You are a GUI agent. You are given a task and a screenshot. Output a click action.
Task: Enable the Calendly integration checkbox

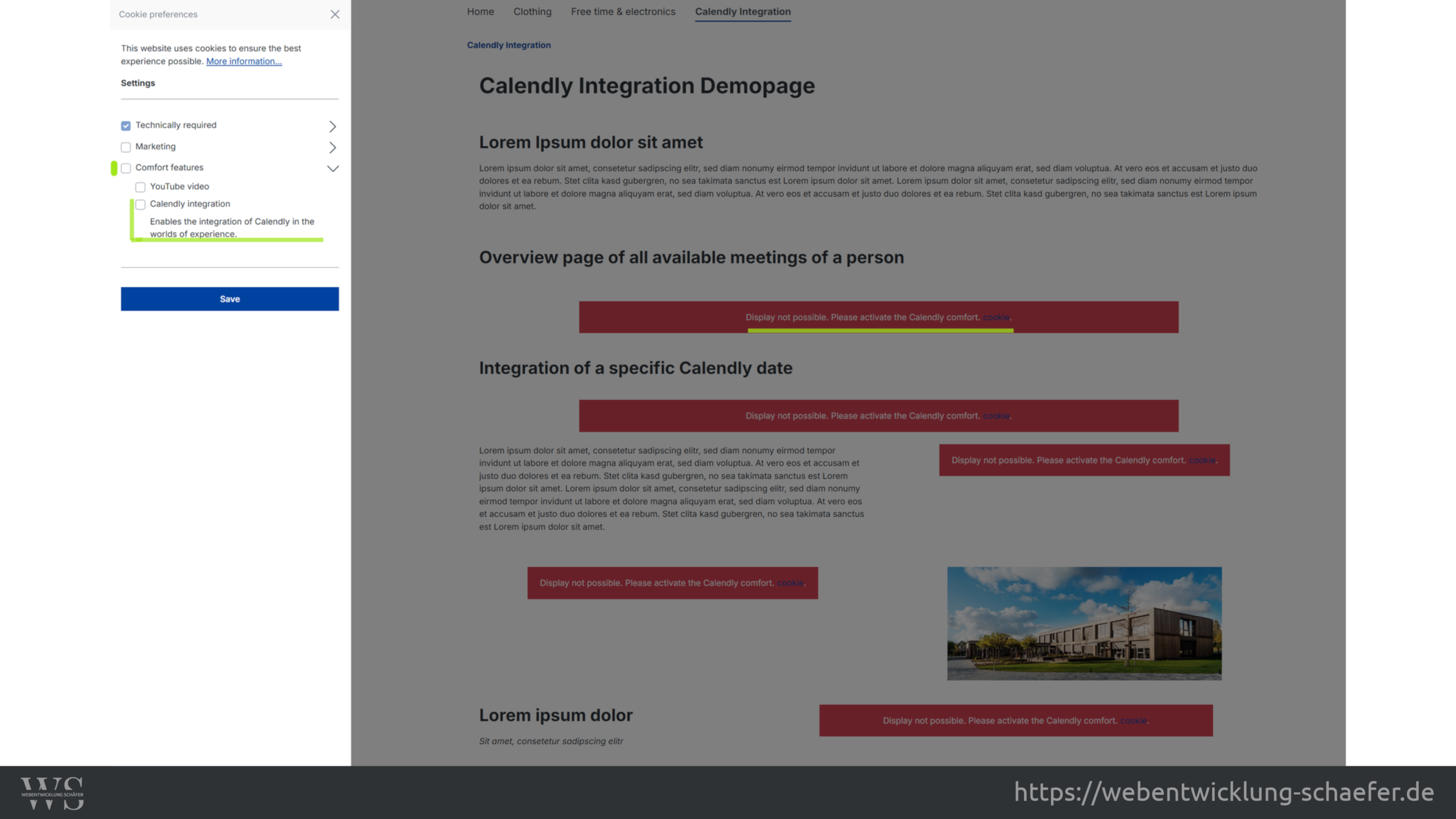tap(140, 204)
